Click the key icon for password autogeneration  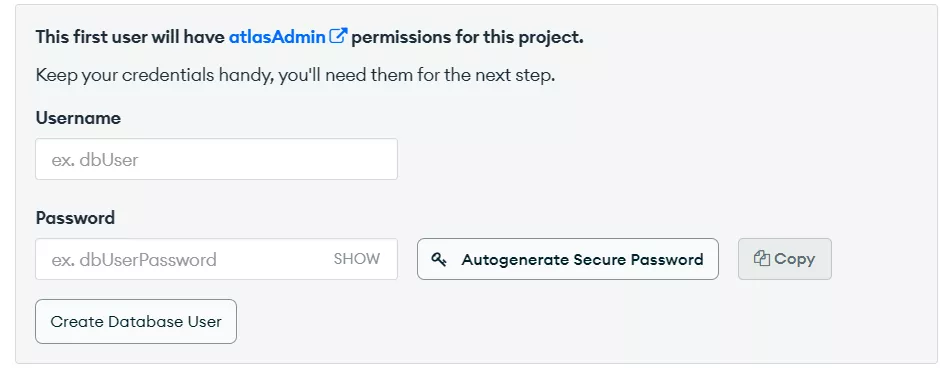[439, 259]
